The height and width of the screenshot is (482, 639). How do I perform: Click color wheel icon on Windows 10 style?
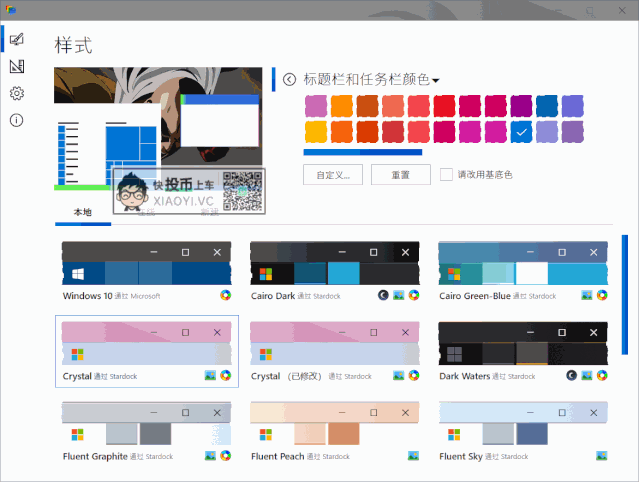point(226,295)
